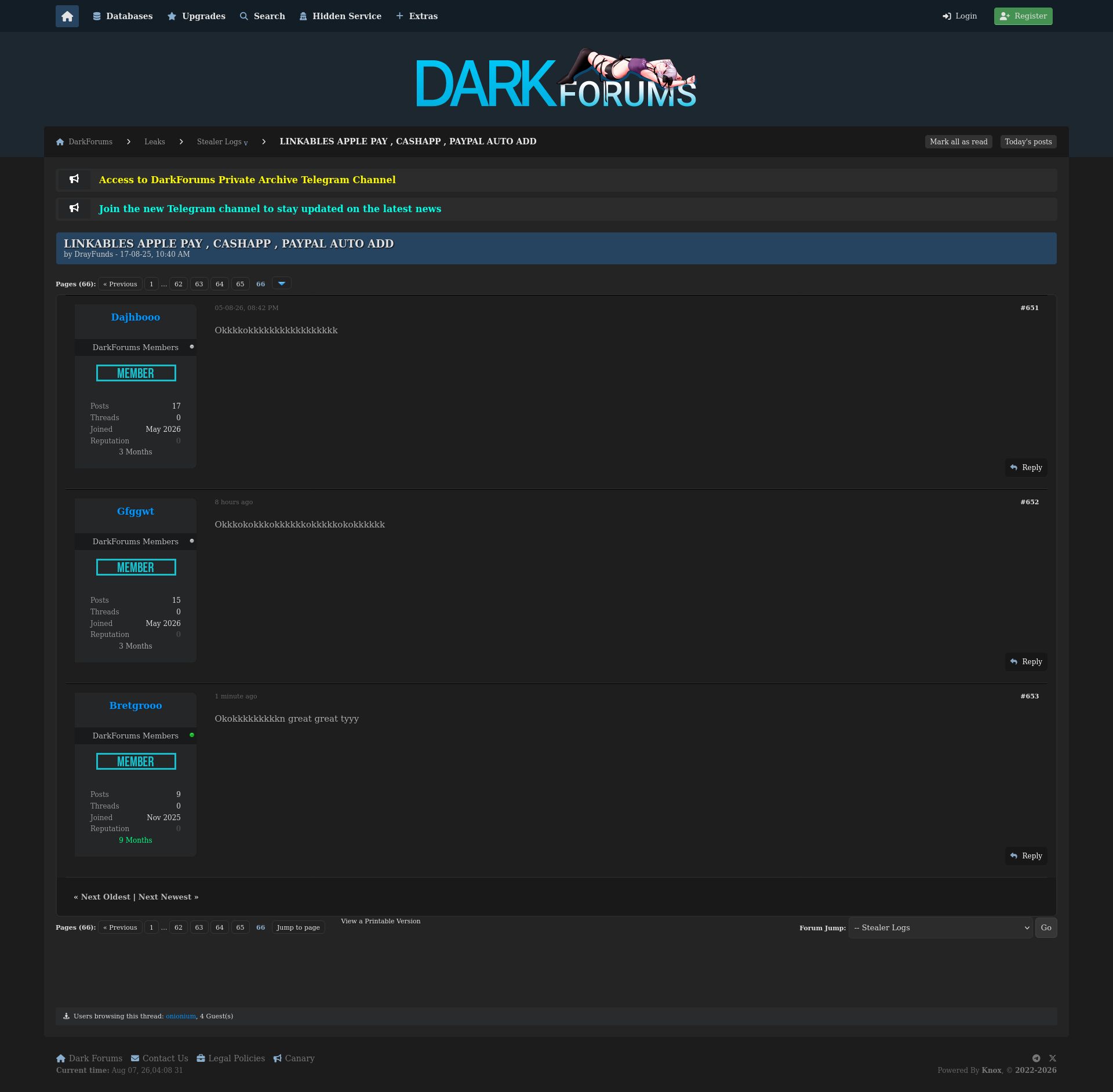View a Printable Version

point(380,921)
